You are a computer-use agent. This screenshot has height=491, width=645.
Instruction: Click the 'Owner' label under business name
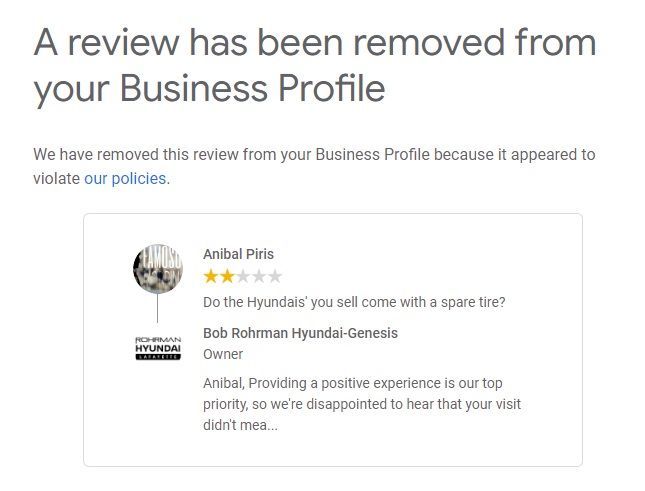coord(223,354)
